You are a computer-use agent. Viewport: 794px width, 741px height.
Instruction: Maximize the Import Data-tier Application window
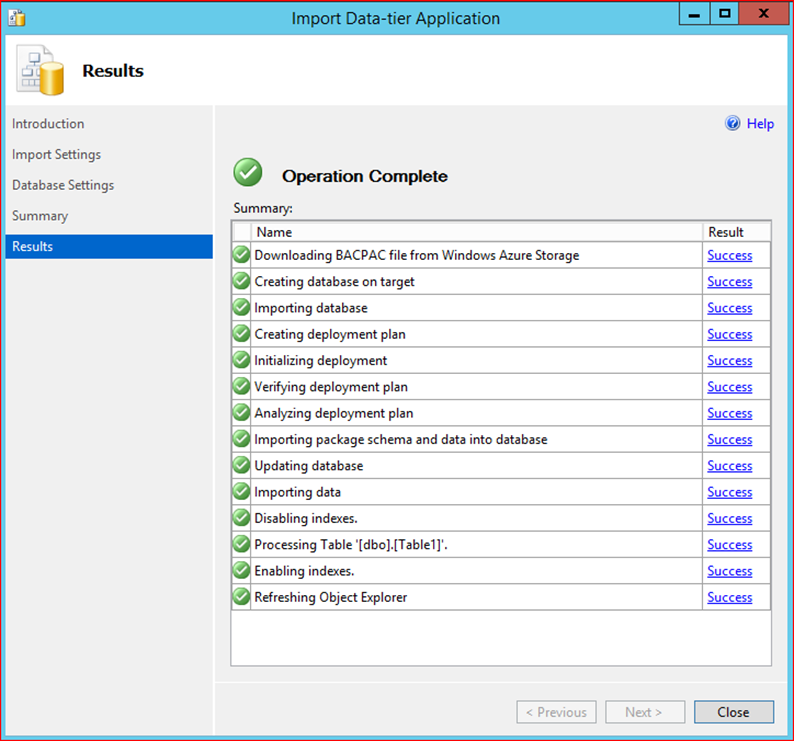pyautogui.click(x=725, y=14)
